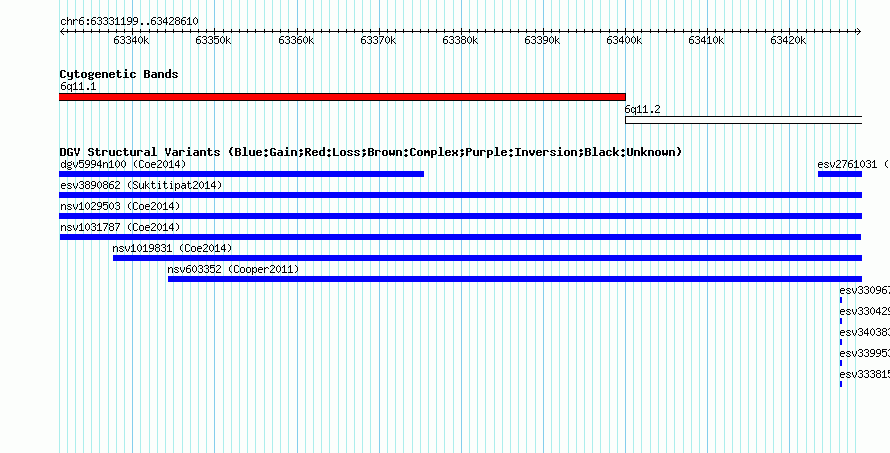This screenshot has height=453, width=890.
Task: Click the 63360k ruler tick label
Action: click(x=296, y=41)
